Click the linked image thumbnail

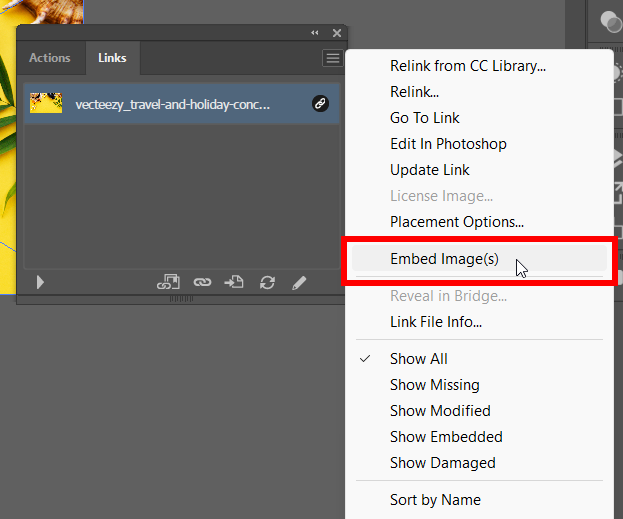pos(46,103)
